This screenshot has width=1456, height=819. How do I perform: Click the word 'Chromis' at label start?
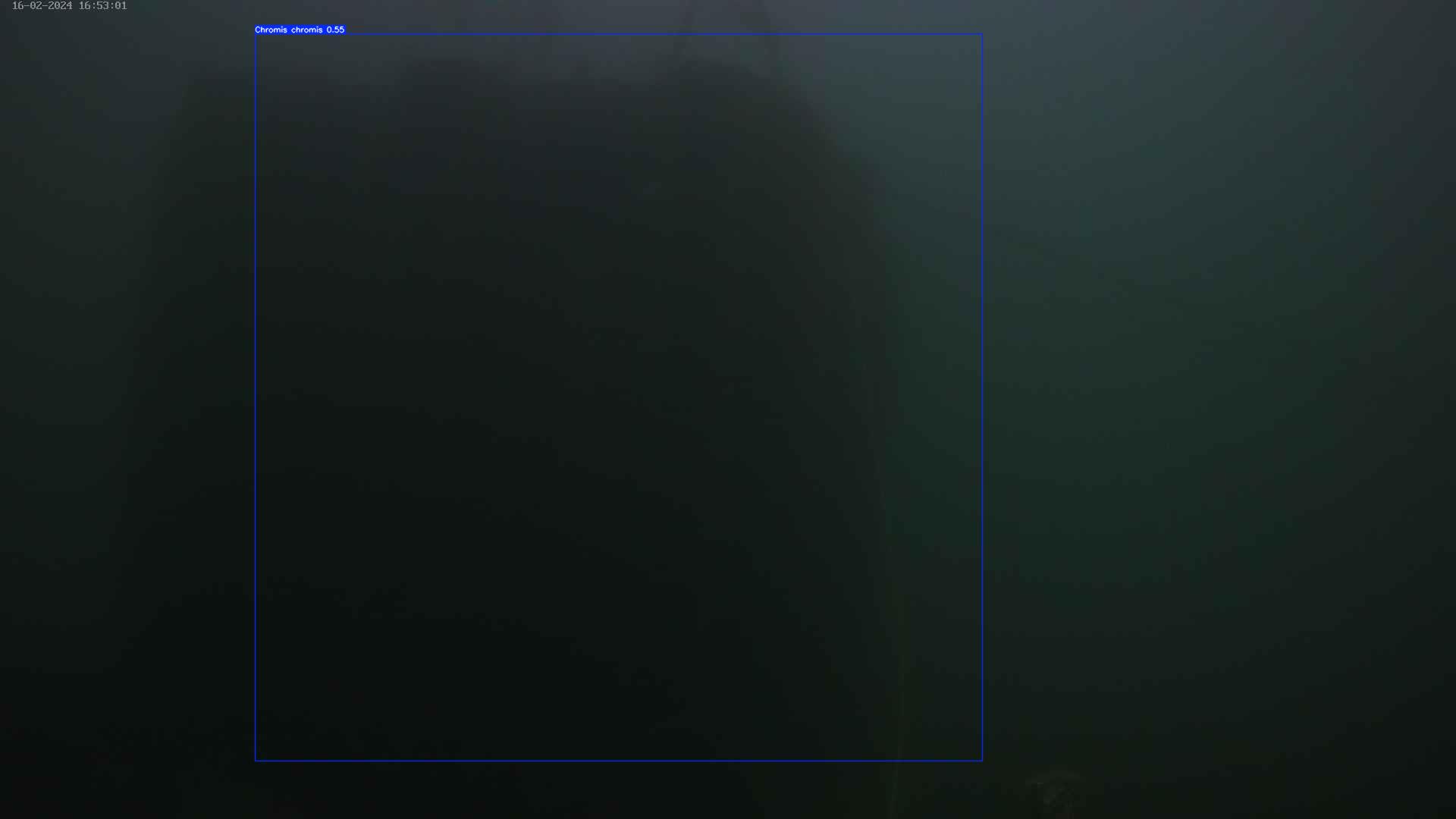[271, 30]
